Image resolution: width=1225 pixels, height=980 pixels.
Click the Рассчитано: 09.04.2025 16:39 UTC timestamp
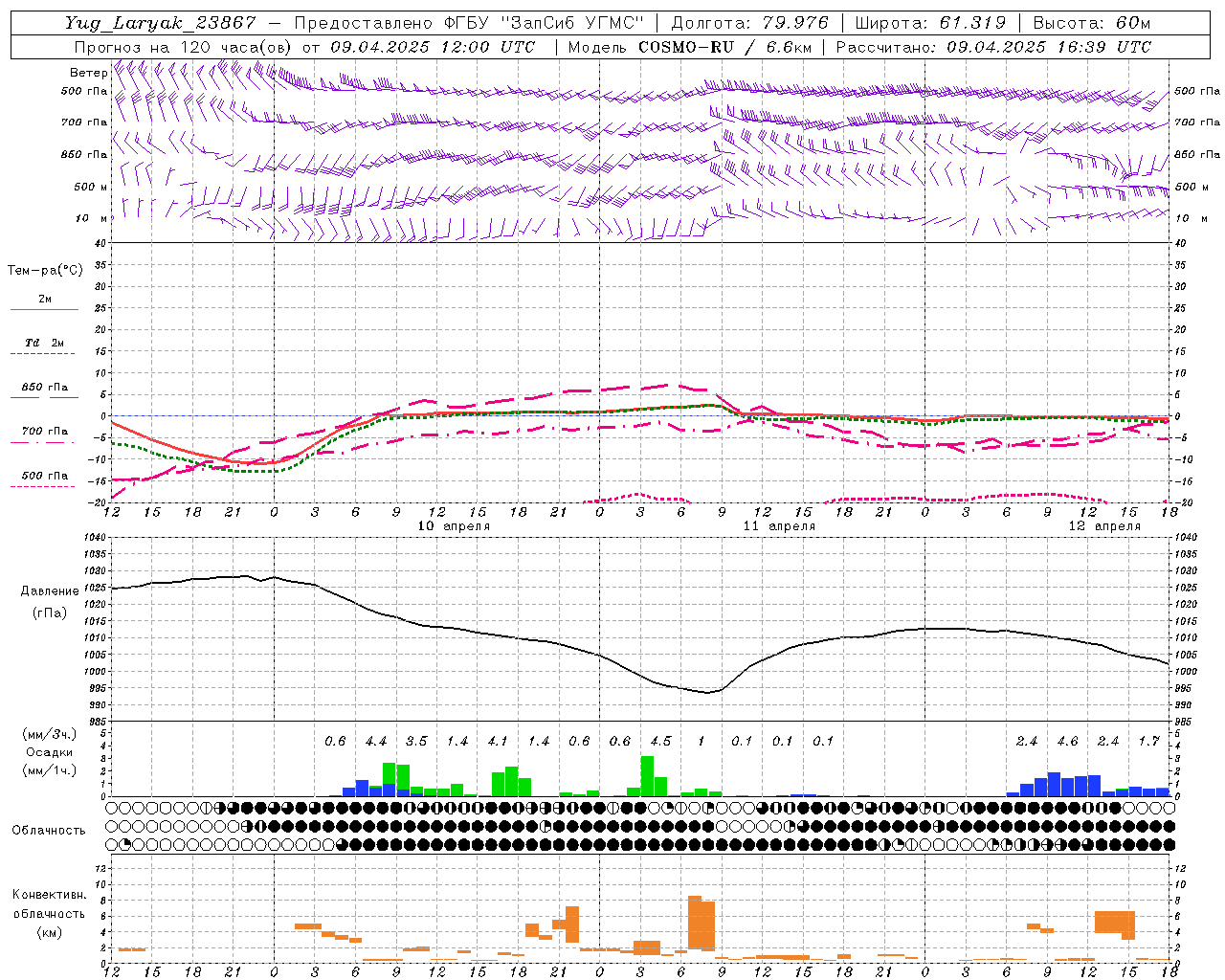993,47
